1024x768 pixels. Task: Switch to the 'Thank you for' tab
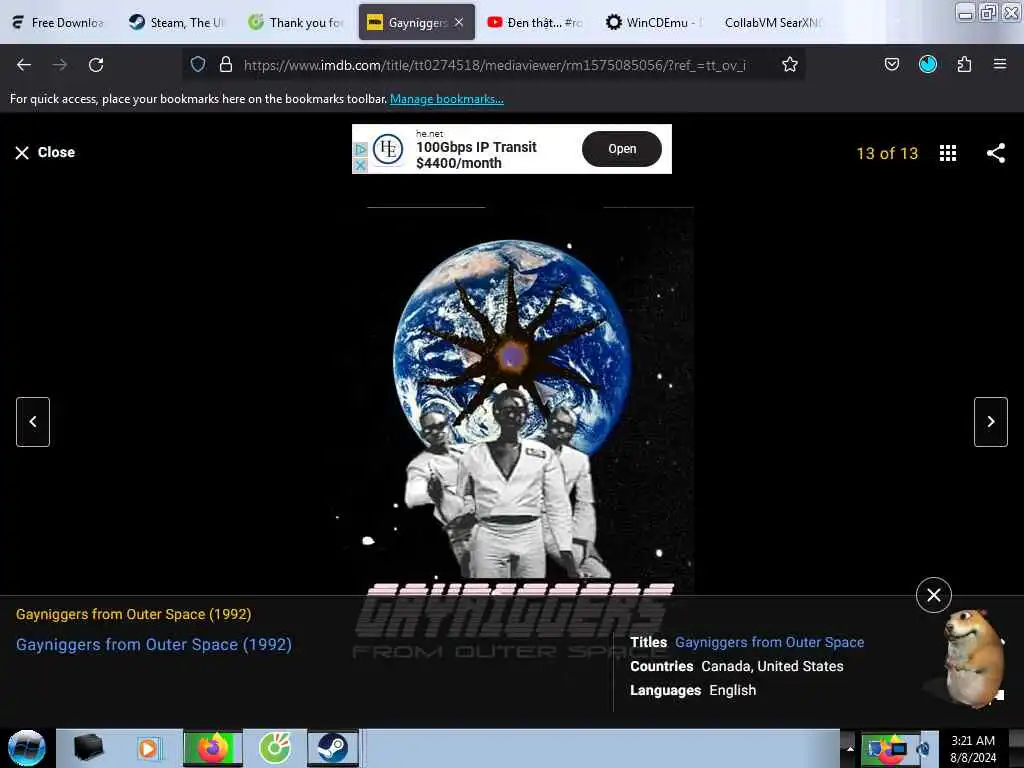(x=296, y=22)
